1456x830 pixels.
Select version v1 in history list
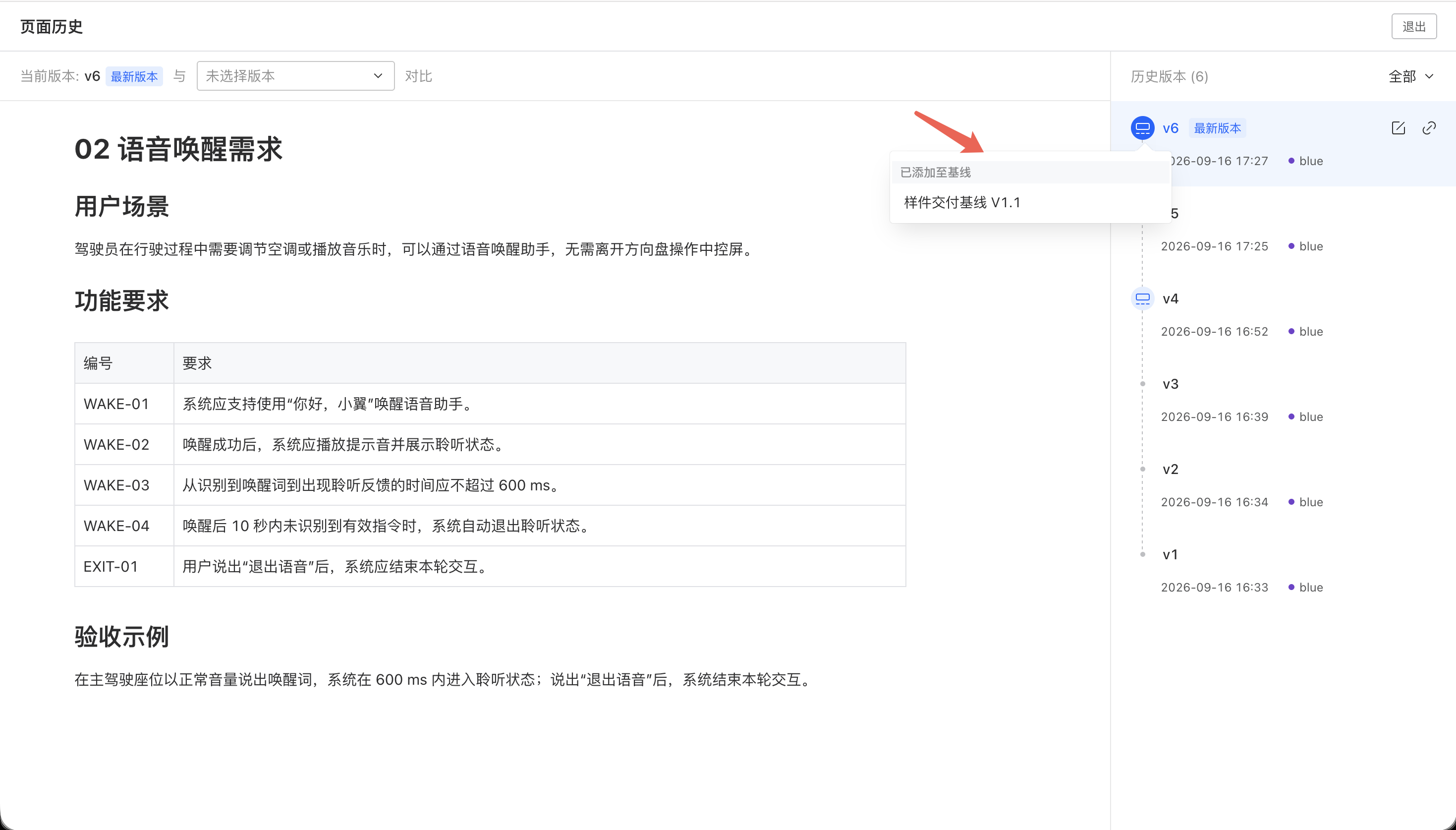(x=1170, y=555)
